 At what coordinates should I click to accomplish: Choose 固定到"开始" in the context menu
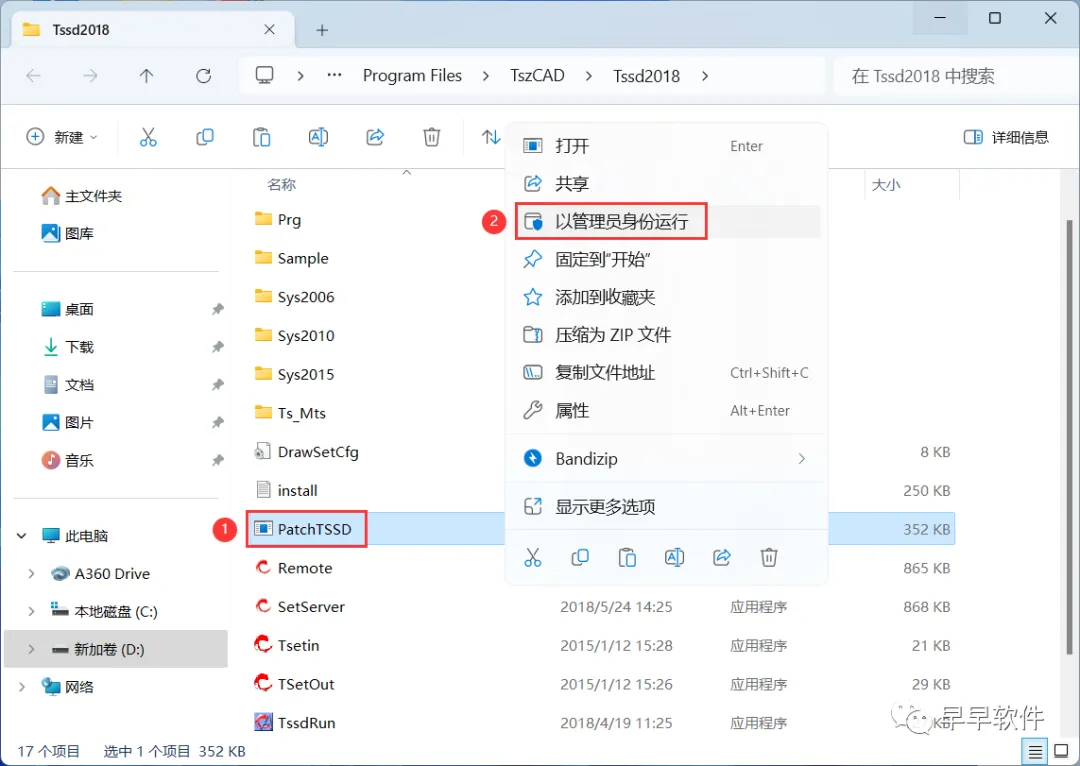click(x=666, y=259)
